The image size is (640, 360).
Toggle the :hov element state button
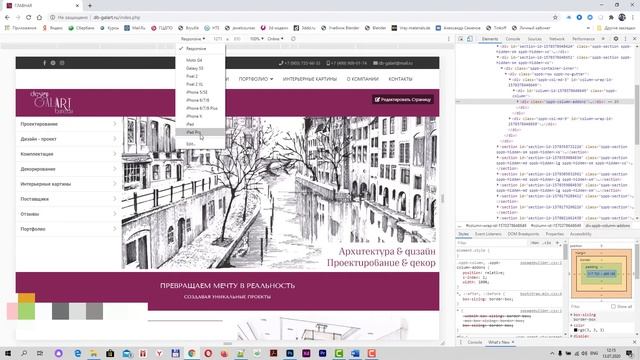click(535, 243)
